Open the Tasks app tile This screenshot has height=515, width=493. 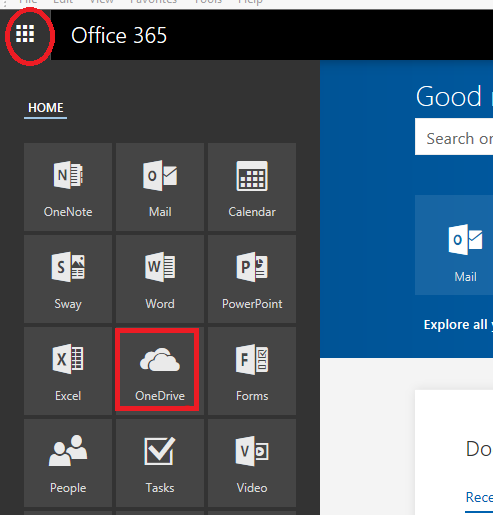(x=160, y=463)
